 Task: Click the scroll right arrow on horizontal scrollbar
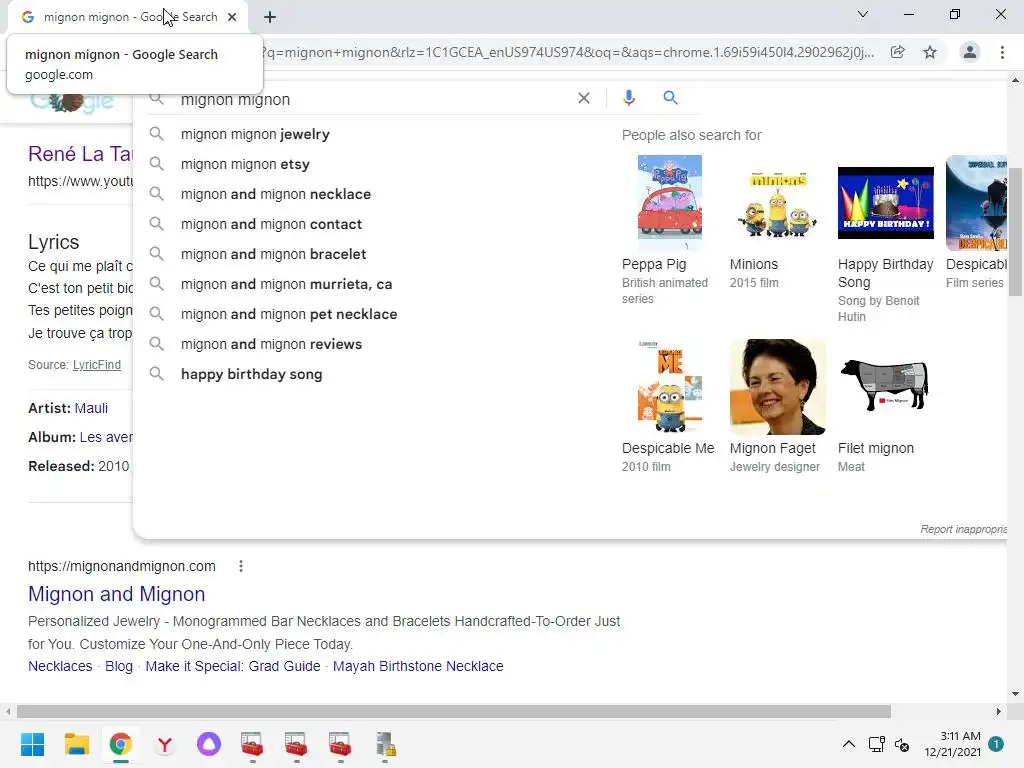coord(999,711)
